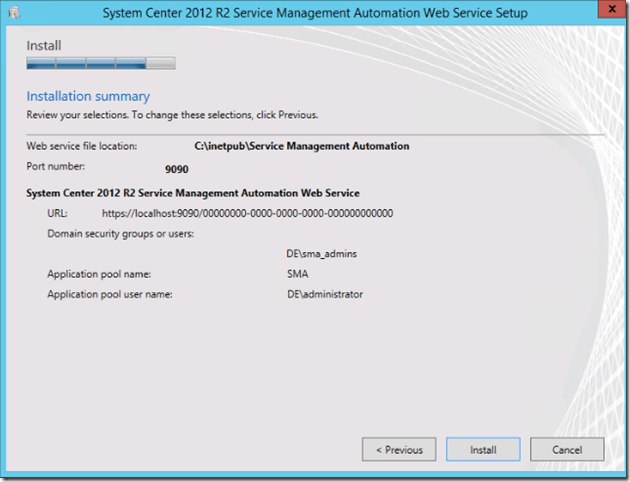The image size is (630, 482).
Task: Click the DE\administrator user name value
Action: pyautogui.click(x=324, y=294)
